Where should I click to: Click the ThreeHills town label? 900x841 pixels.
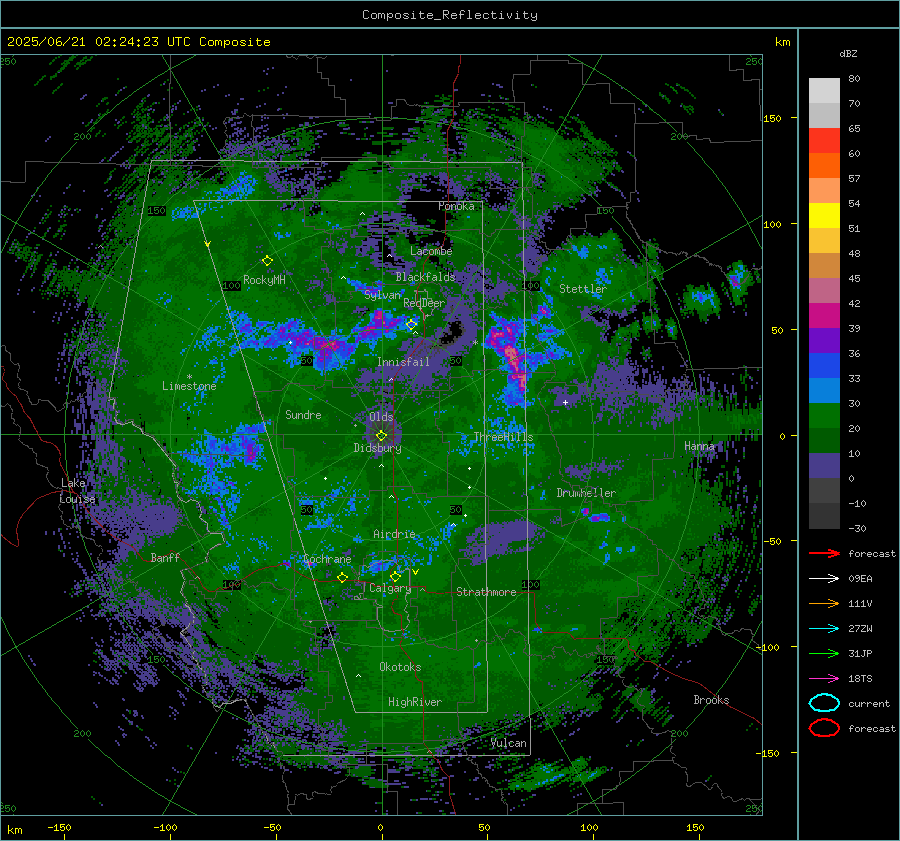[503, 437]
